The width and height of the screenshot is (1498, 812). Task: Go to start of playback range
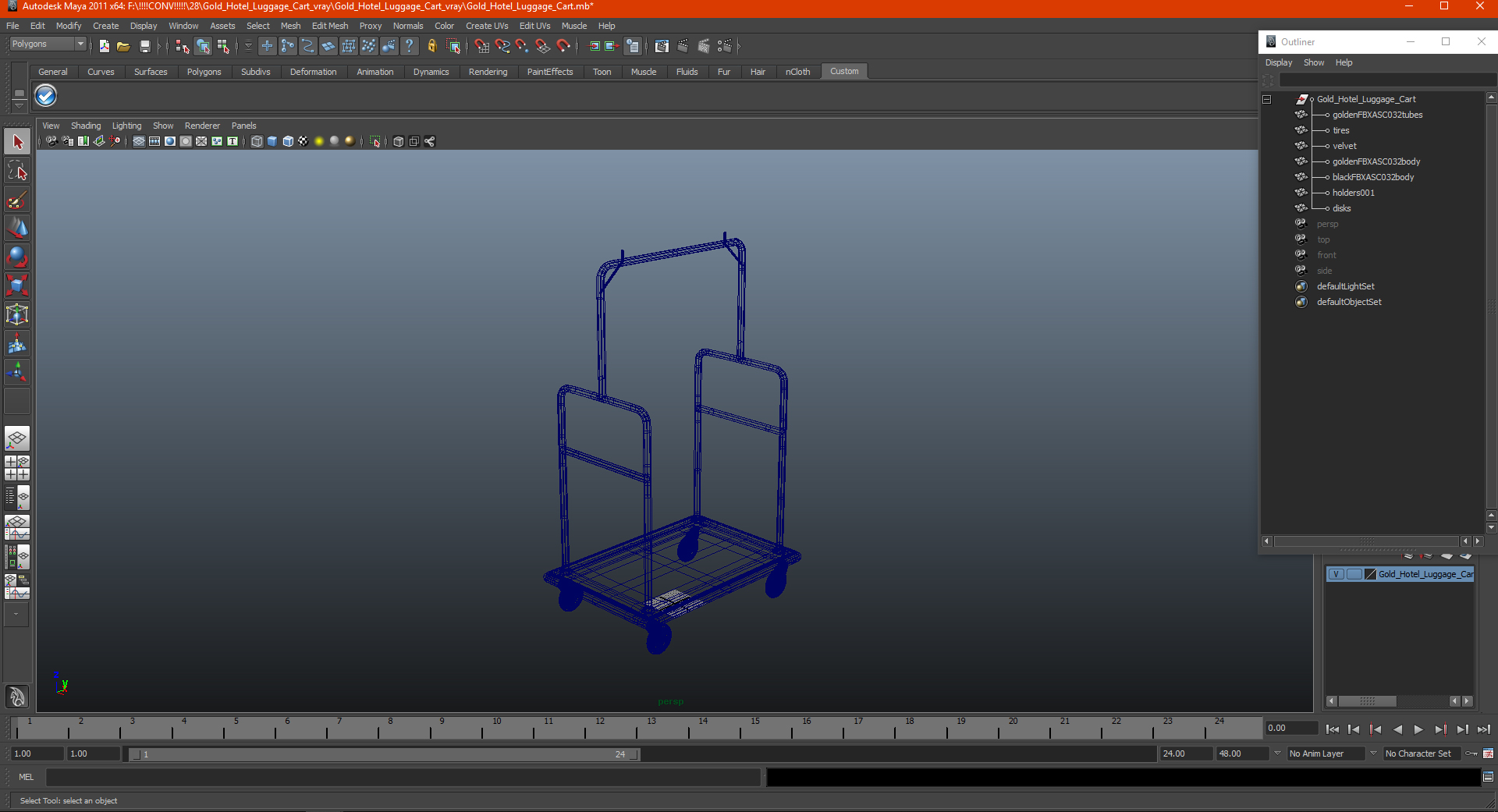click(1333, 729)
